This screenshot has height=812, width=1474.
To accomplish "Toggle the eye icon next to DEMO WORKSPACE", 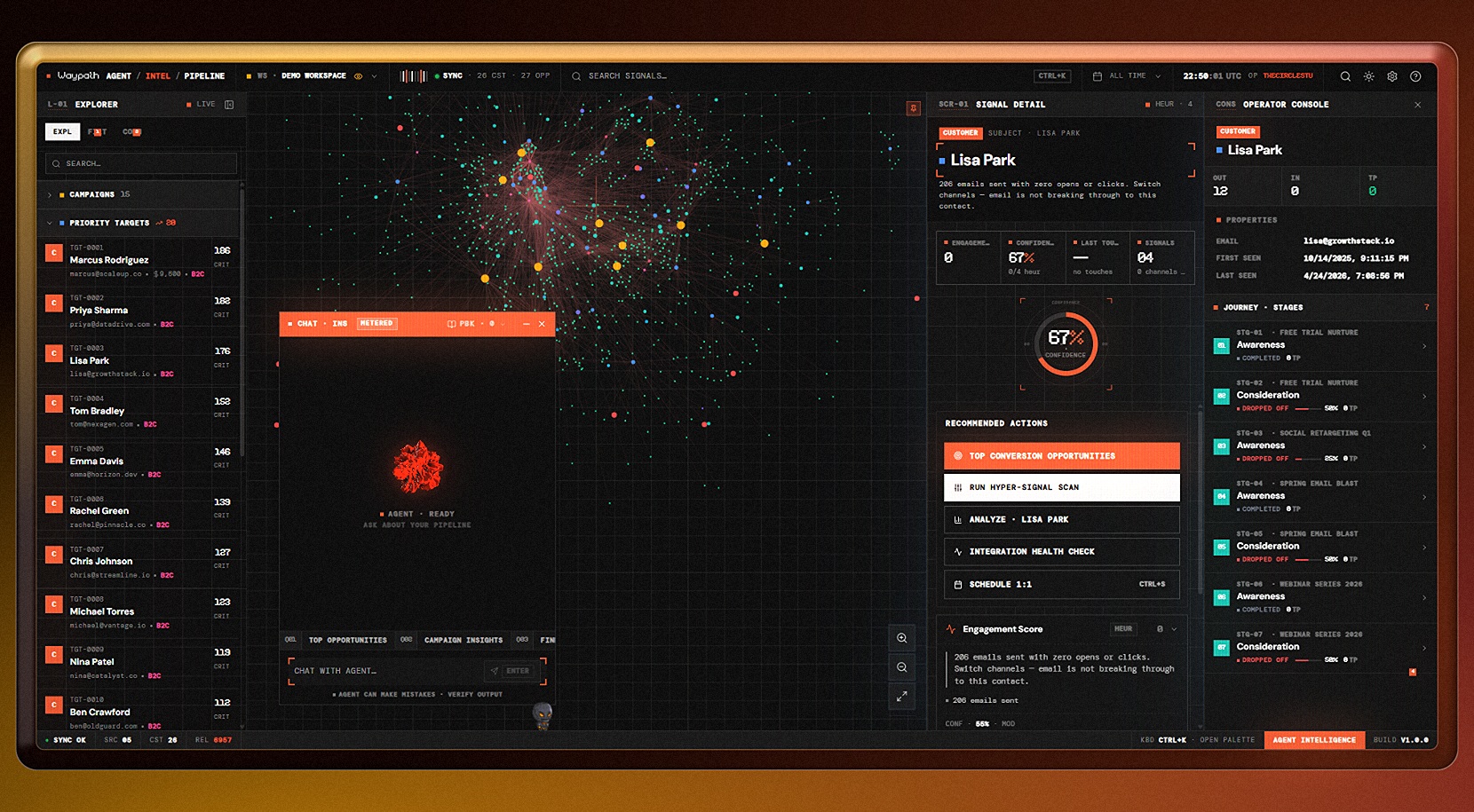I will point(358,75).
